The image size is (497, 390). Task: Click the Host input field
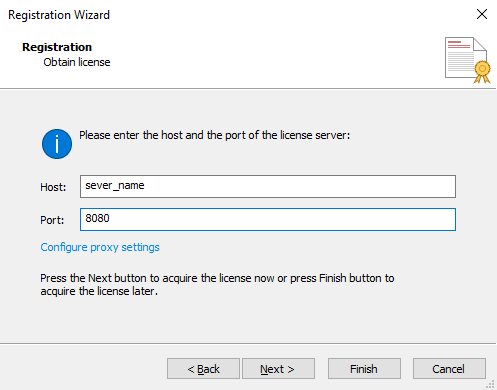coord(268,186)
